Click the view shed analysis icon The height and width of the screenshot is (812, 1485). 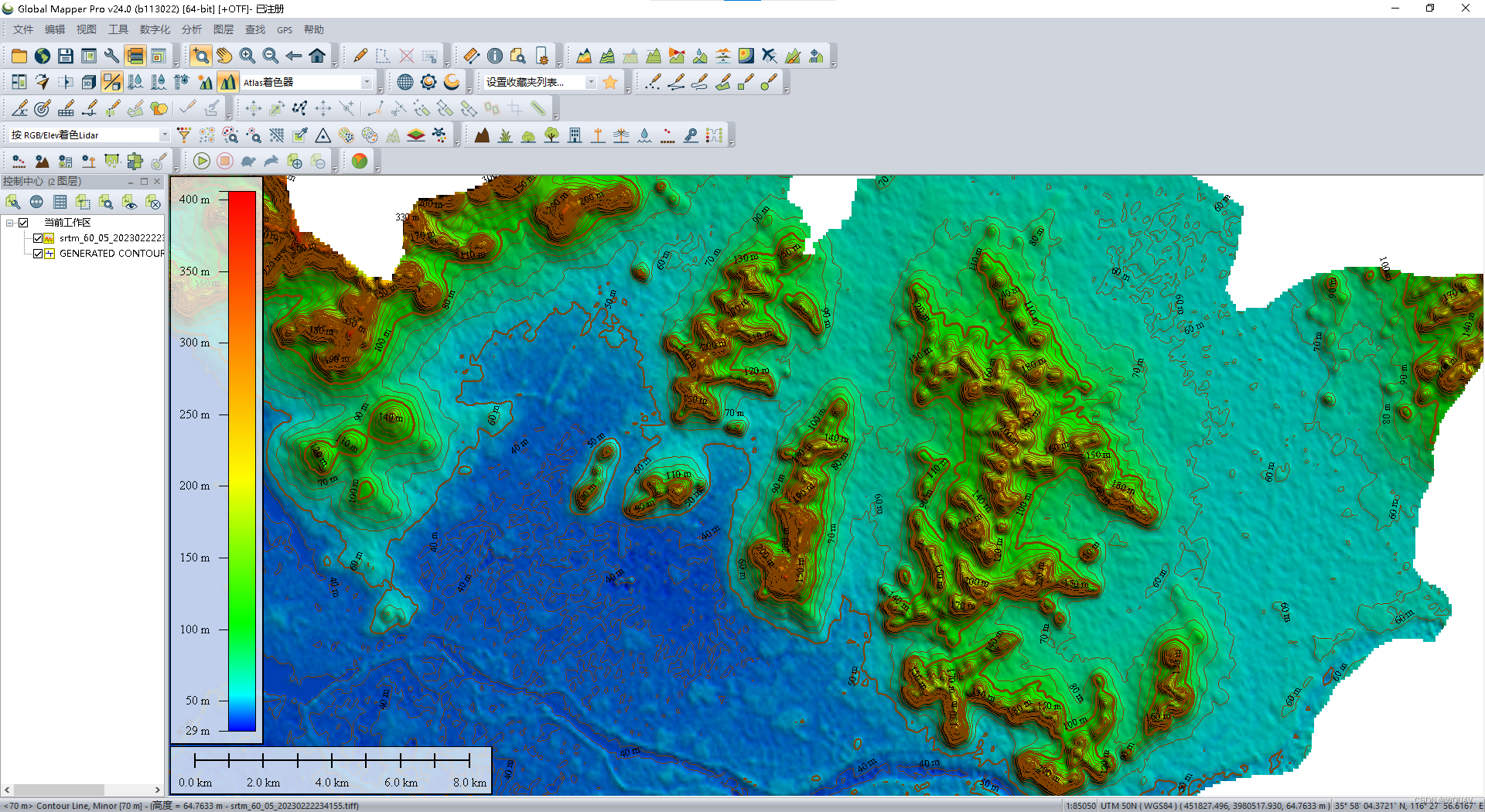[x=677, y=56]
